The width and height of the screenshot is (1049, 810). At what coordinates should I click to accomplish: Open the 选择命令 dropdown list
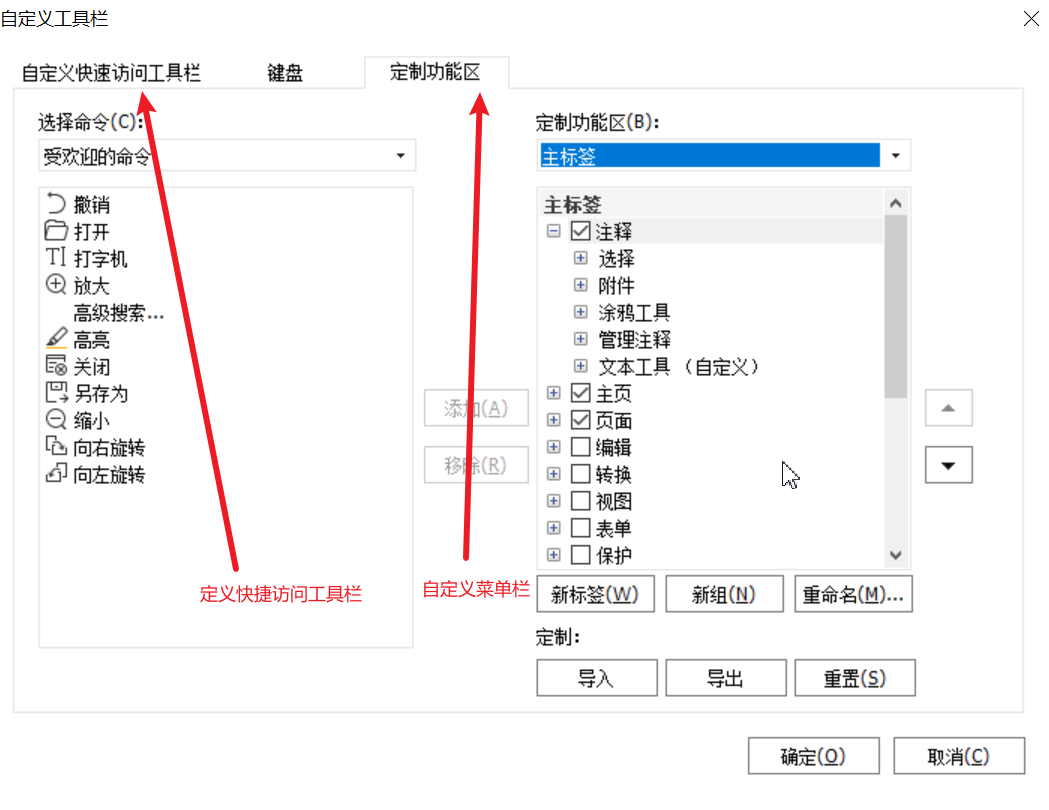pyautogui.click(x=400, y=156)
